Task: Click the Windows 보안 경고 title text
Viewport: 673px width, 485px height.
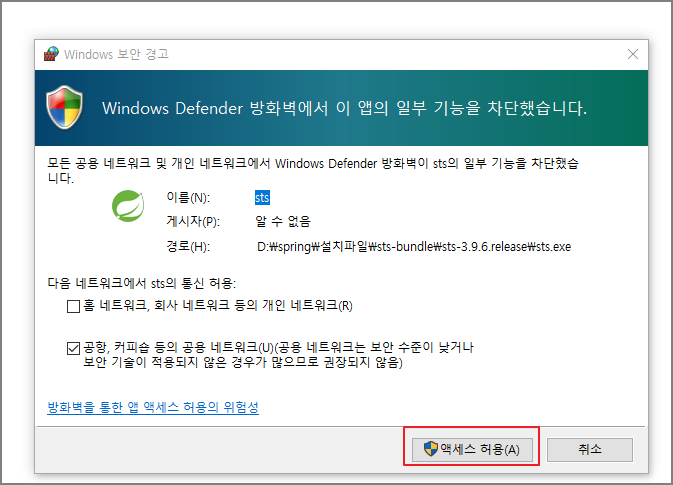Action: pos(116,54)
